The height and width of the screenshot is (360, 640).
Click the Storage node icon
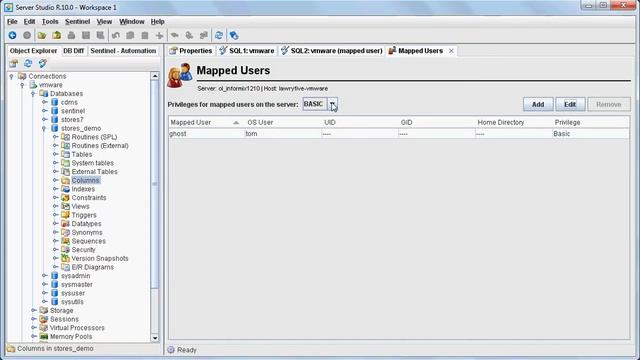pyautogui.click(x=44, y=310)
